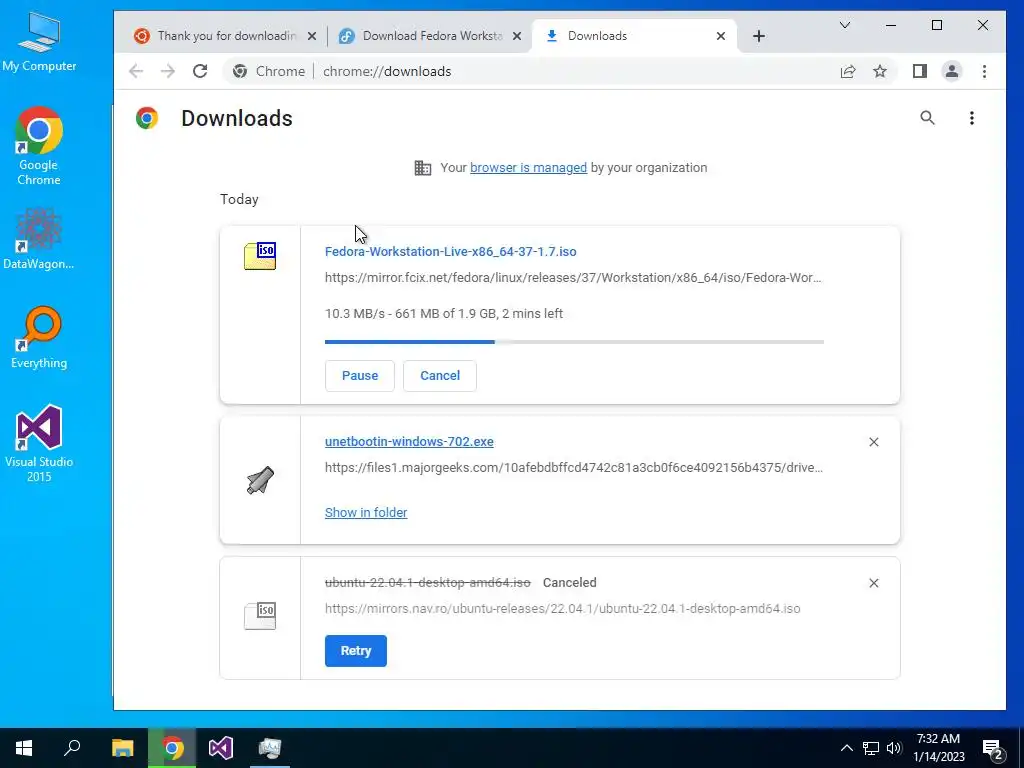Open the 'browser is managed' link

click(528, 168)
